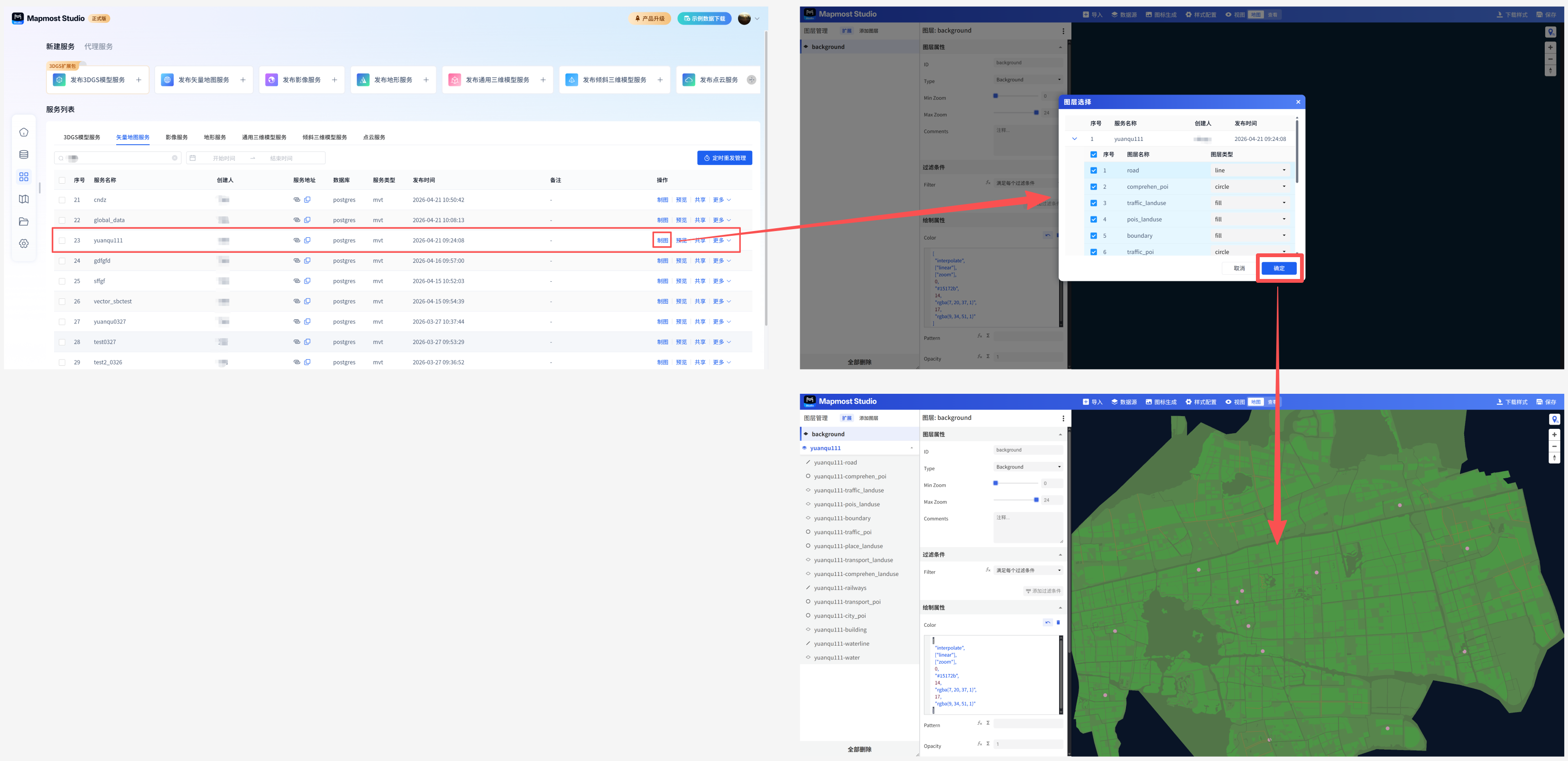This screenshot has height=761, width=1568.
Task: Click the 产品升级 button
Action: coord(649,19)
